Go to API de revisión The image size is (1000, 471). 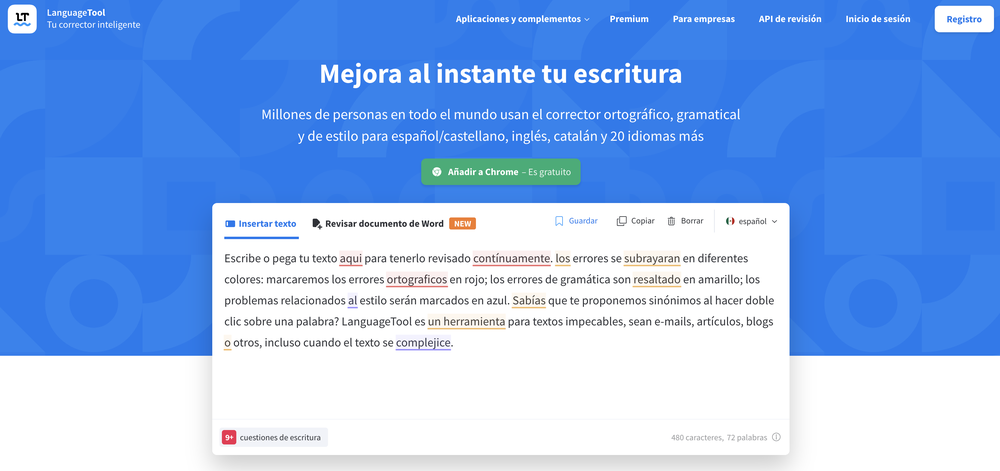point(790,19)
